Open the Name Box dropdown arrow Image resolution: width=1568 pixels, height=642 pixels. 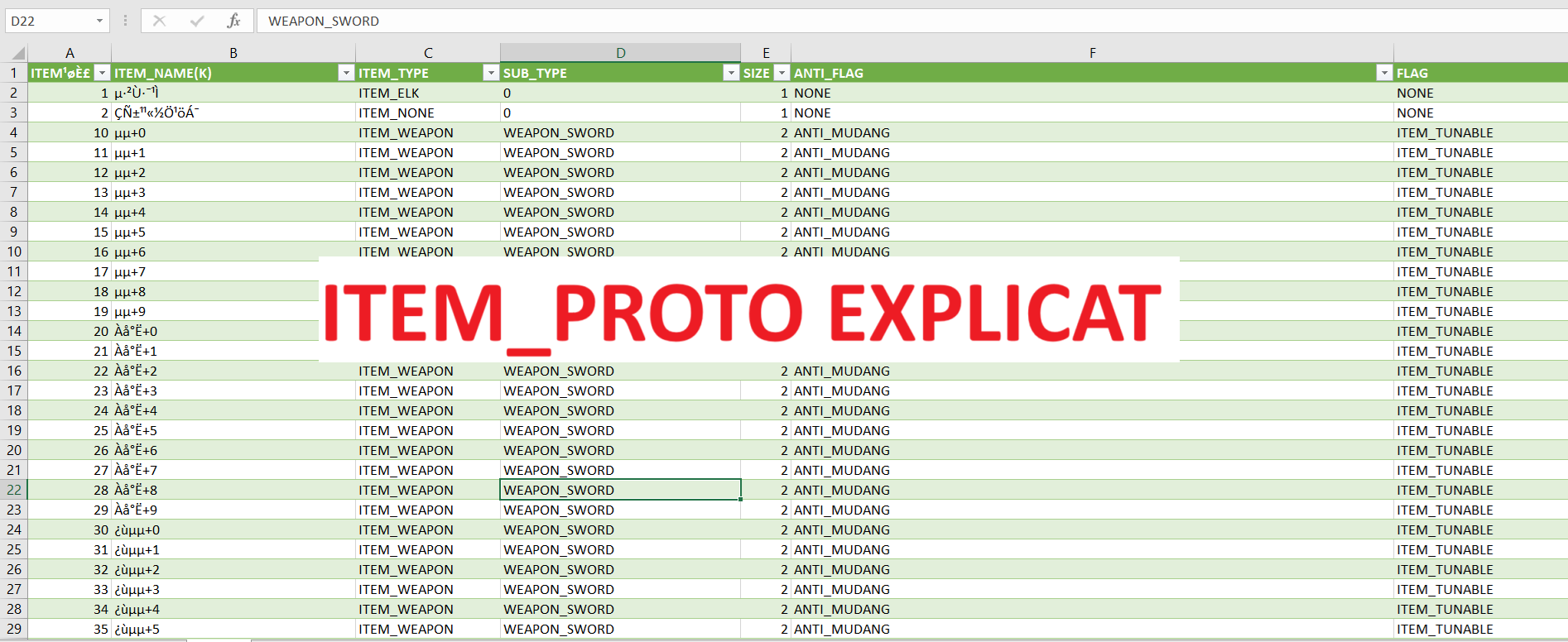[99, 21]
